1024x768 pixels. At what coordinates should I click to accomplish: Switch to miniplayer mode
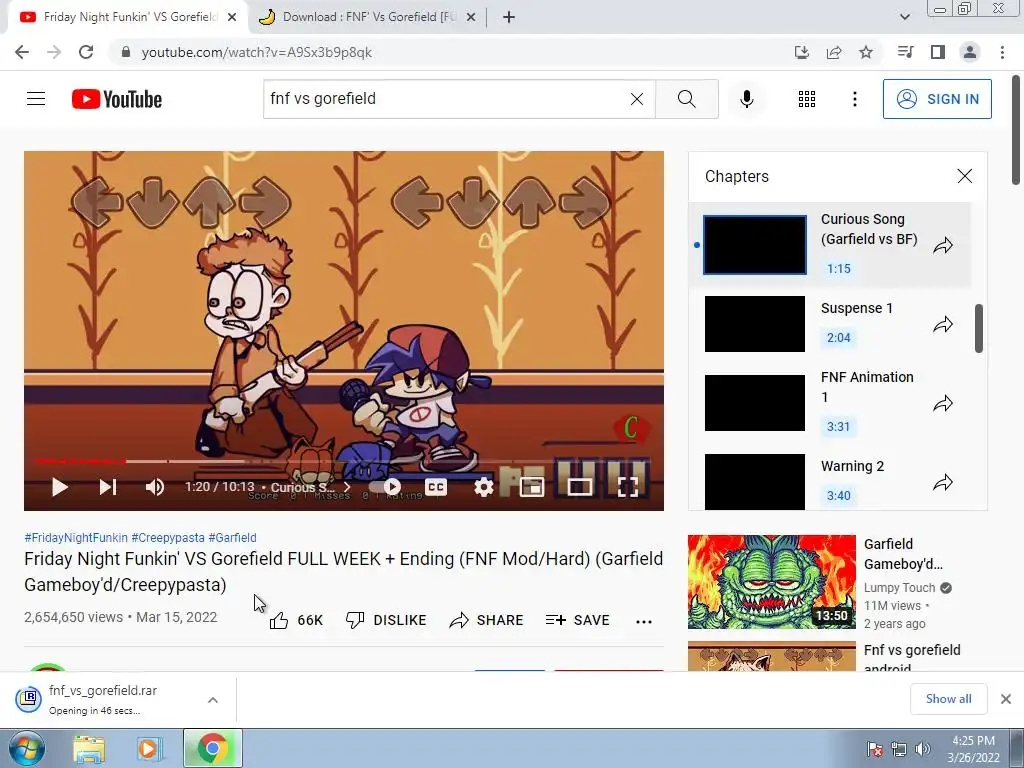tap(532, 487)
